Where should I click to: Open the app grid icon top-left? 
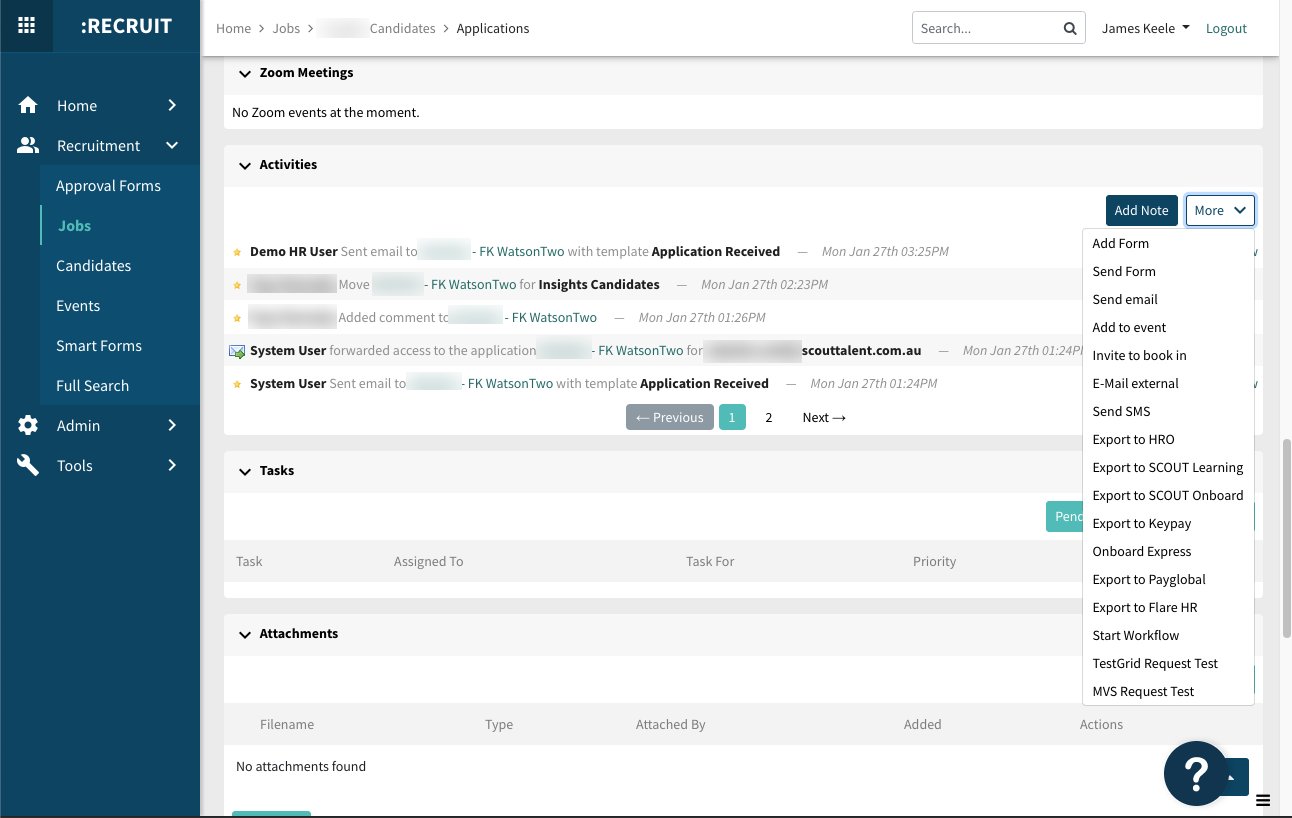(26, 26)
